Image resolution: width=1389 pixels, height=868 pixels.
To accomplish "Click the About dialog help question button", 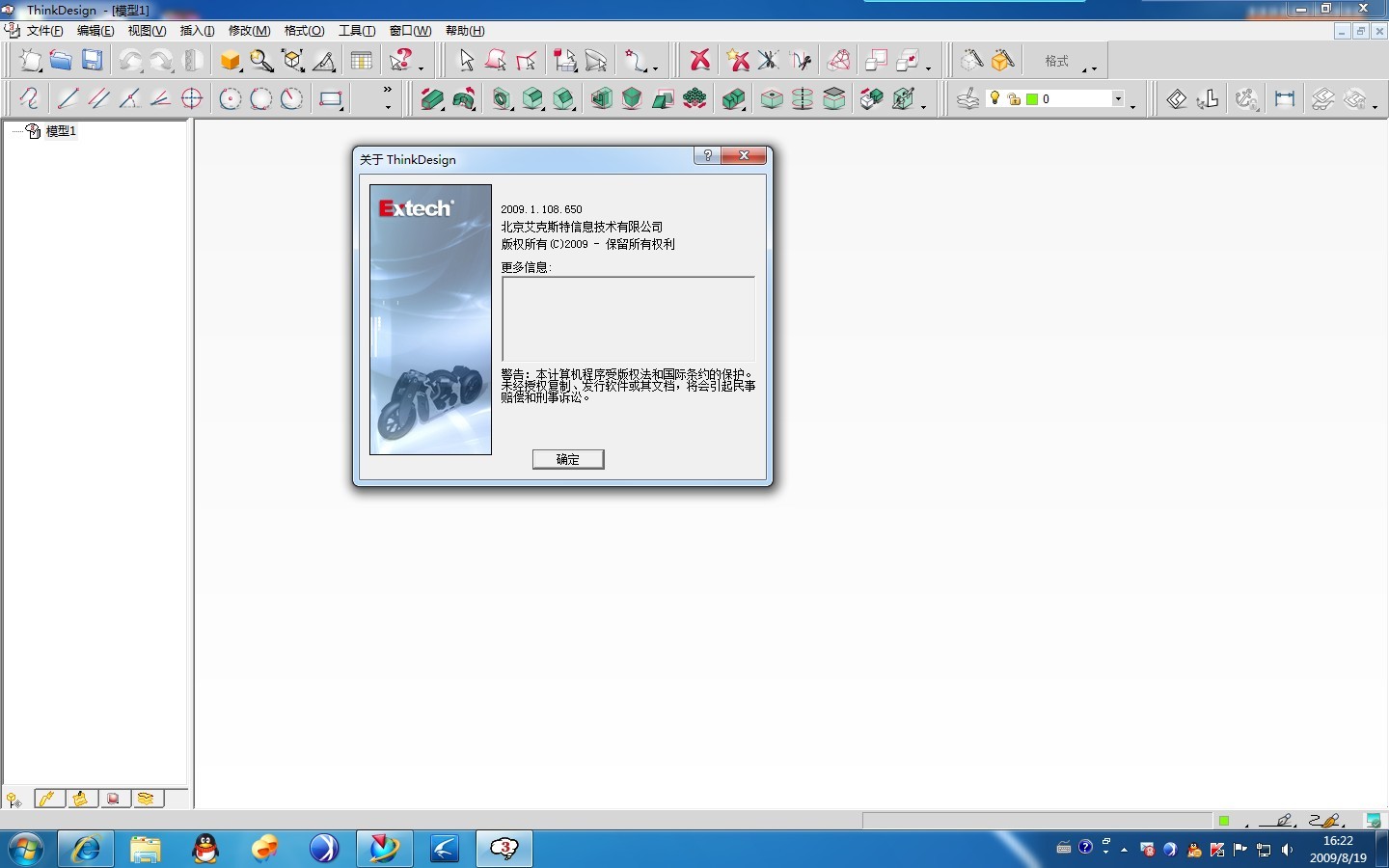I will click(x=707, y=155).
